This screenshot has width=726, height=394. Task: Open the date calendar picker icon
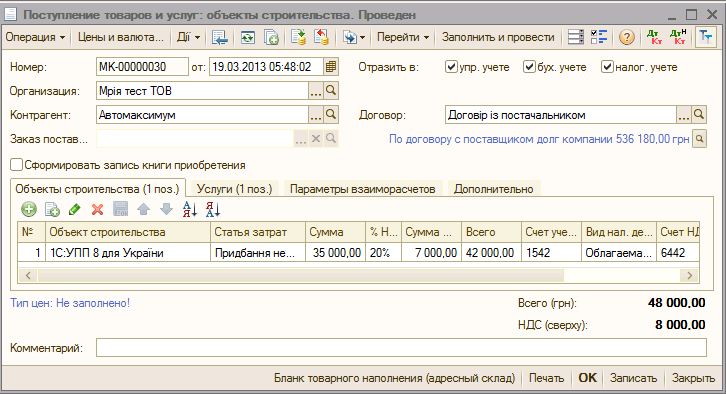(331, 67)
